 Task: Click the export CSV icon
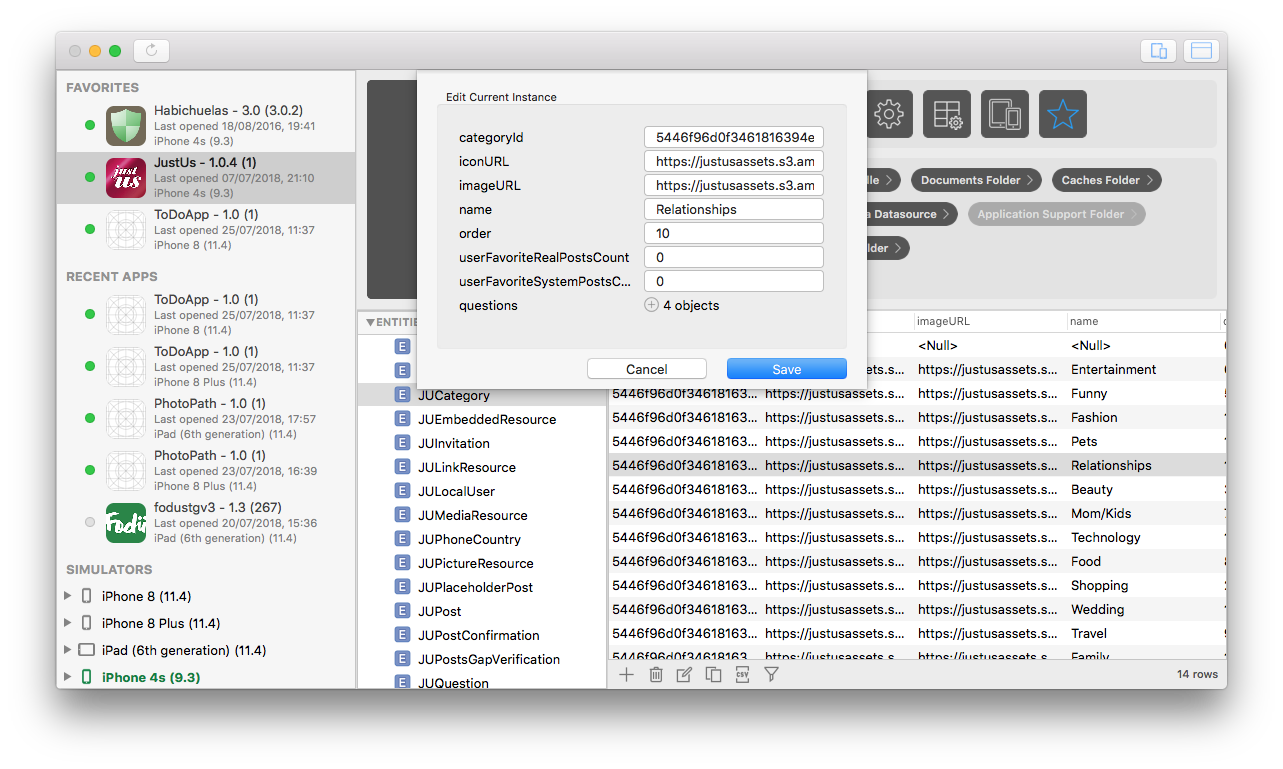(x=742, y=675)
